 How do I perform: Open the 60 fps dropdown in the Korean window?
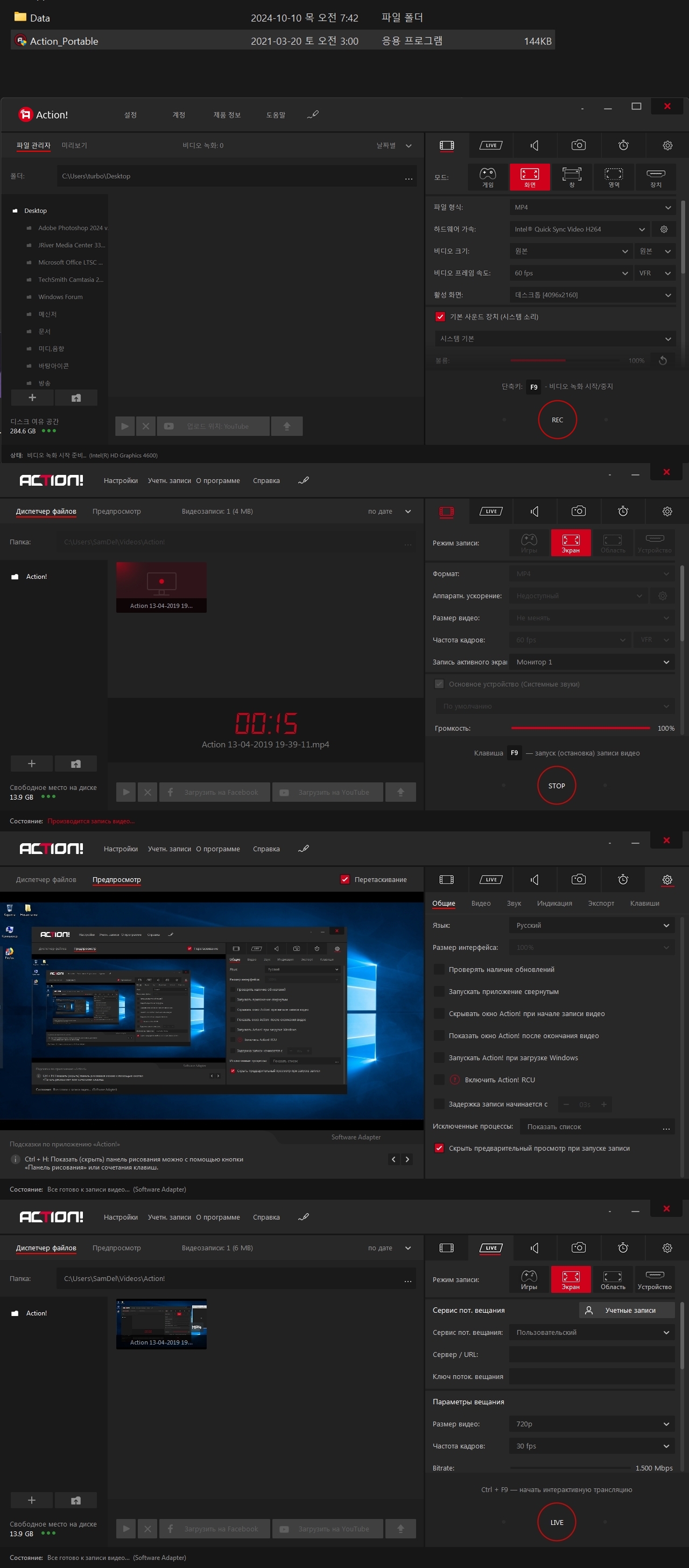coord(571,274)
